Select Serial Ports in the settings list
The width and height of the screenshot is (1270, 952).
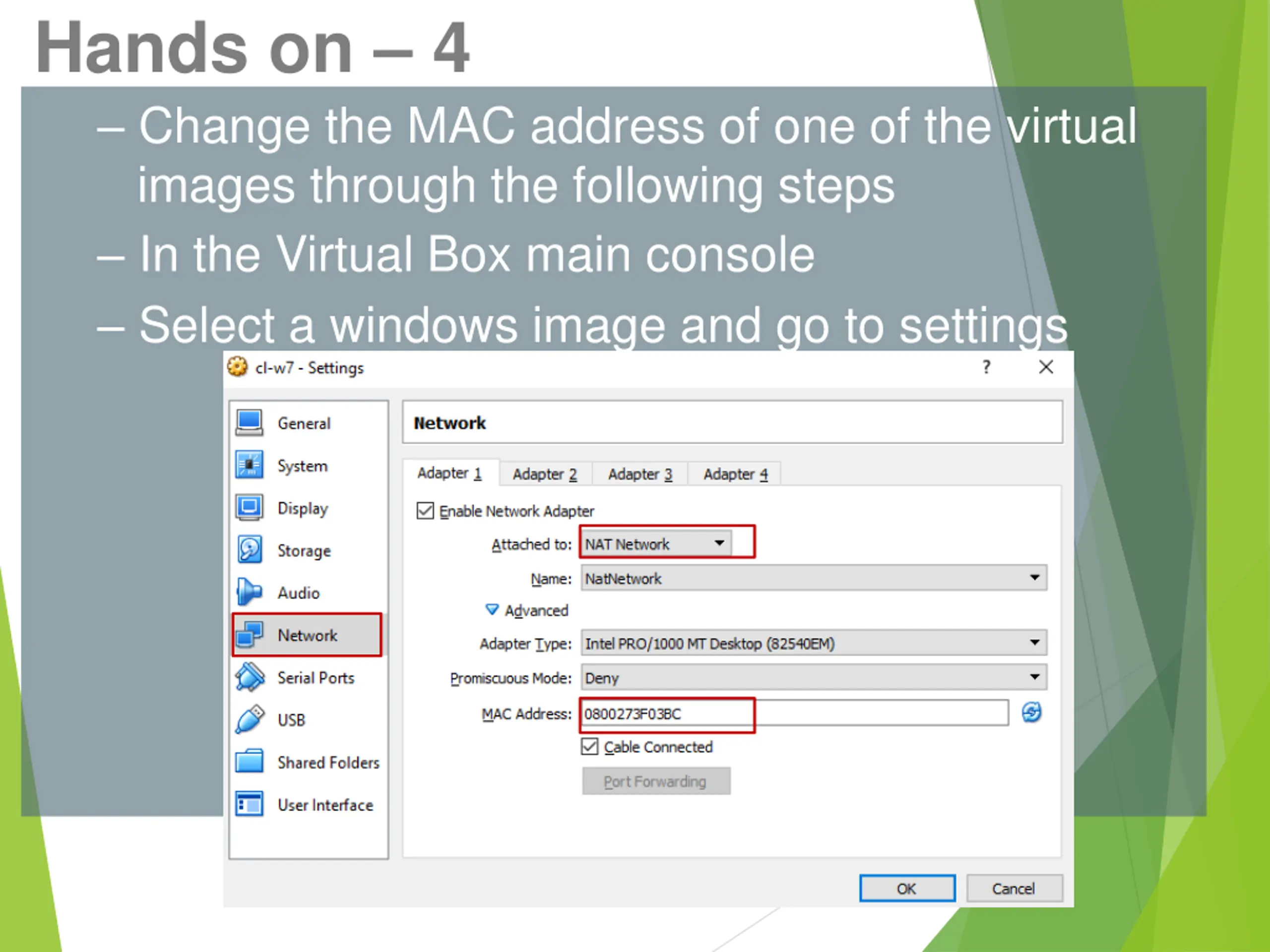[x=308, y=677]
